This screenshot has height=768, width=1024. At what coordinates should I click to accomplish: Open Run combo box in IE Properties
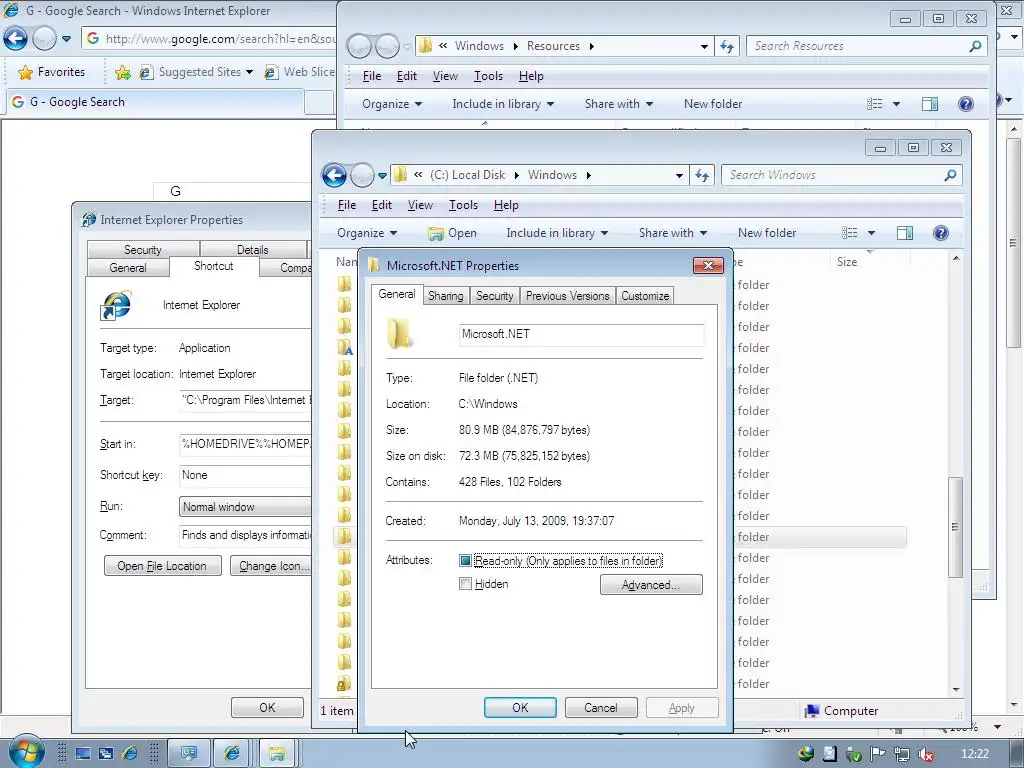click(246, 507)
